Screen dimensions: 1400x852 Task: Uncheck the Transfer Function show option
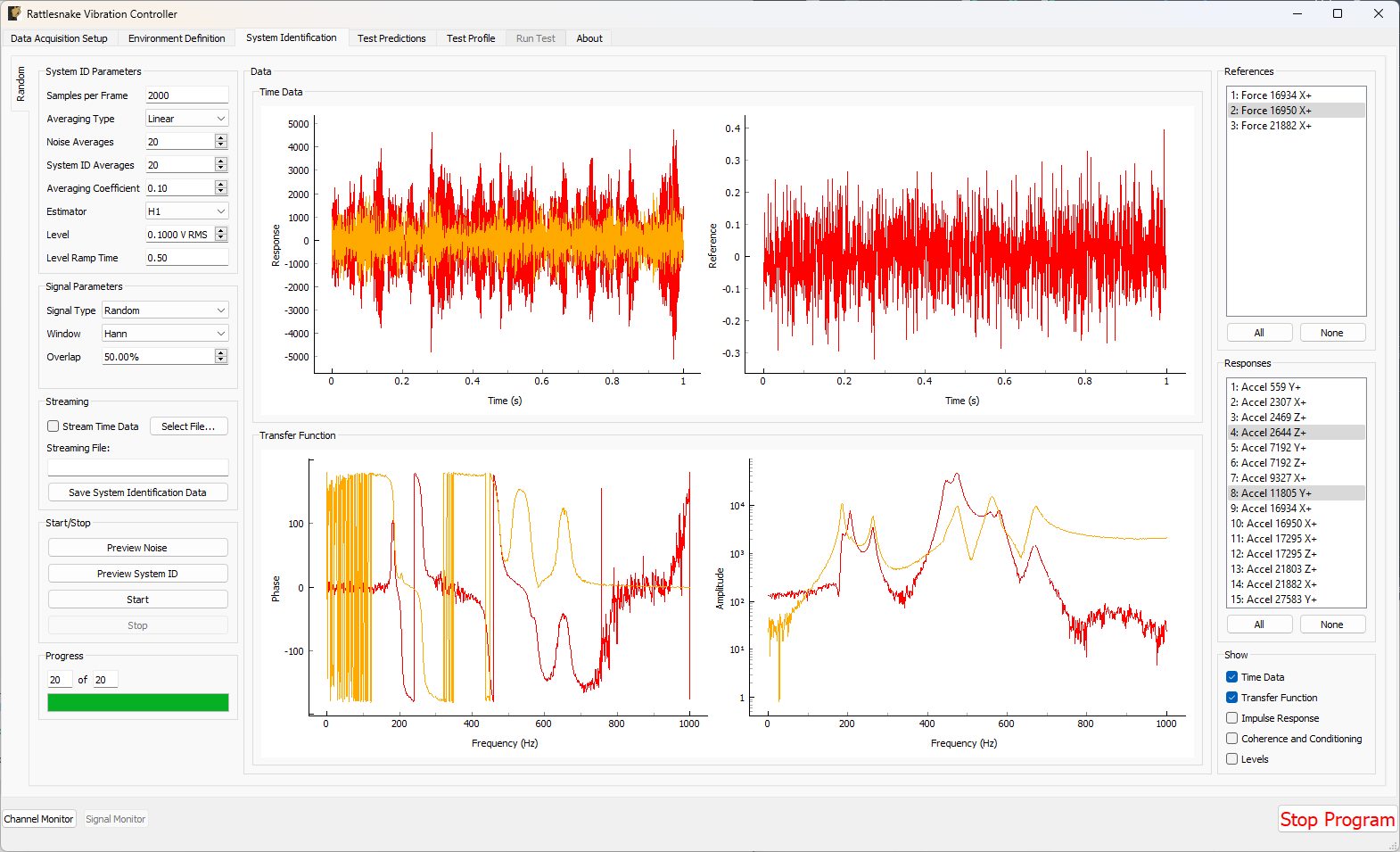1231,698
